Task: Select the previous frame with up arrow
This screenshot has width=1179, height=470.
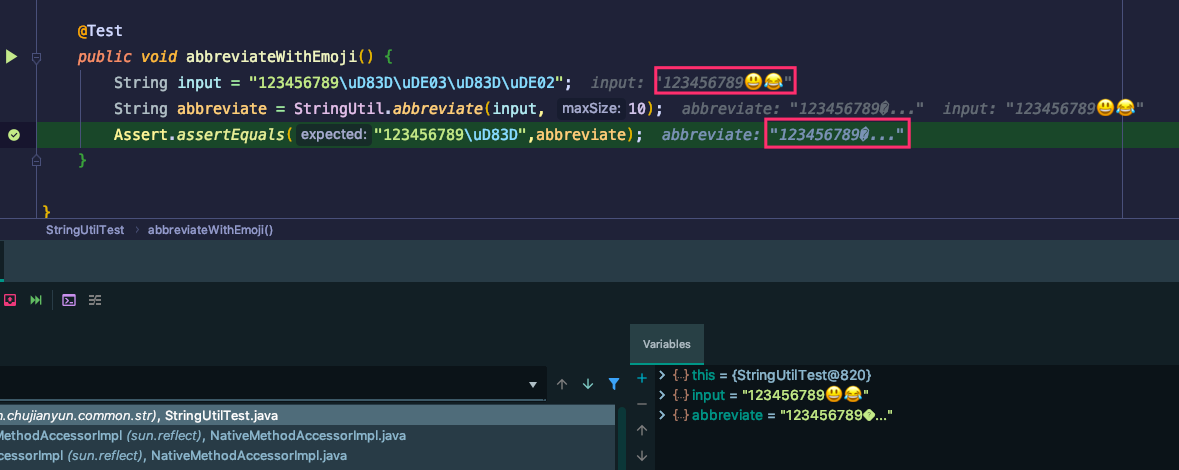Action: [x=561, y=384]
